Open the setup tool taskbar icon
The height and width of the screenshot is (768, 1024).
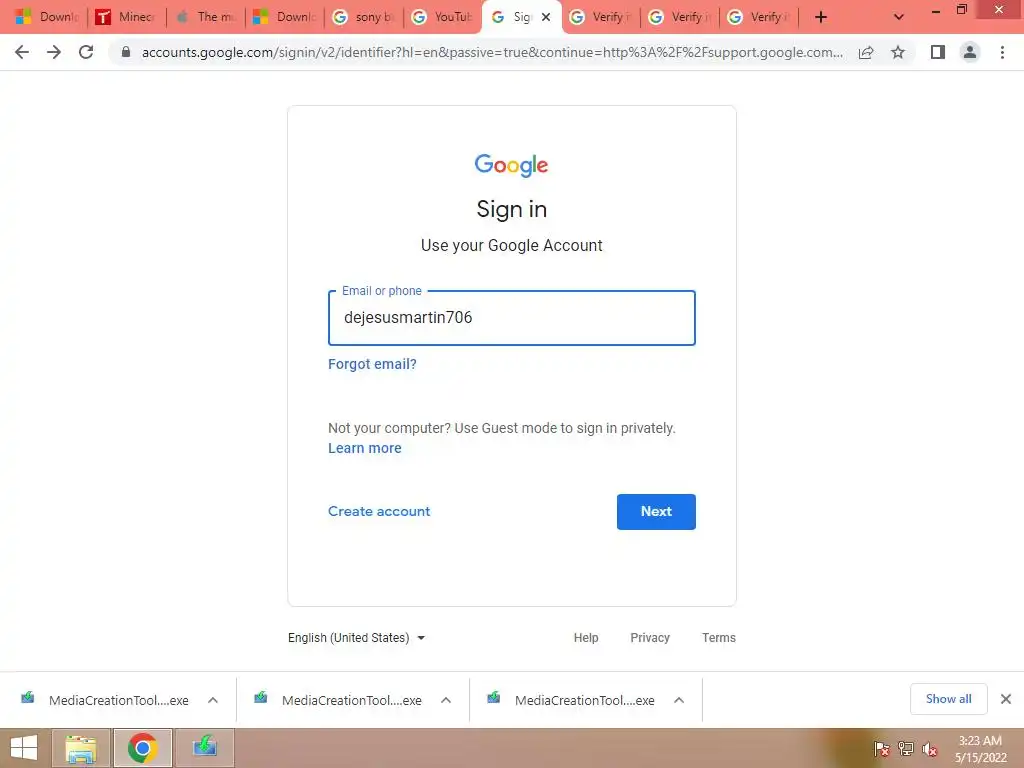(204, 748)
